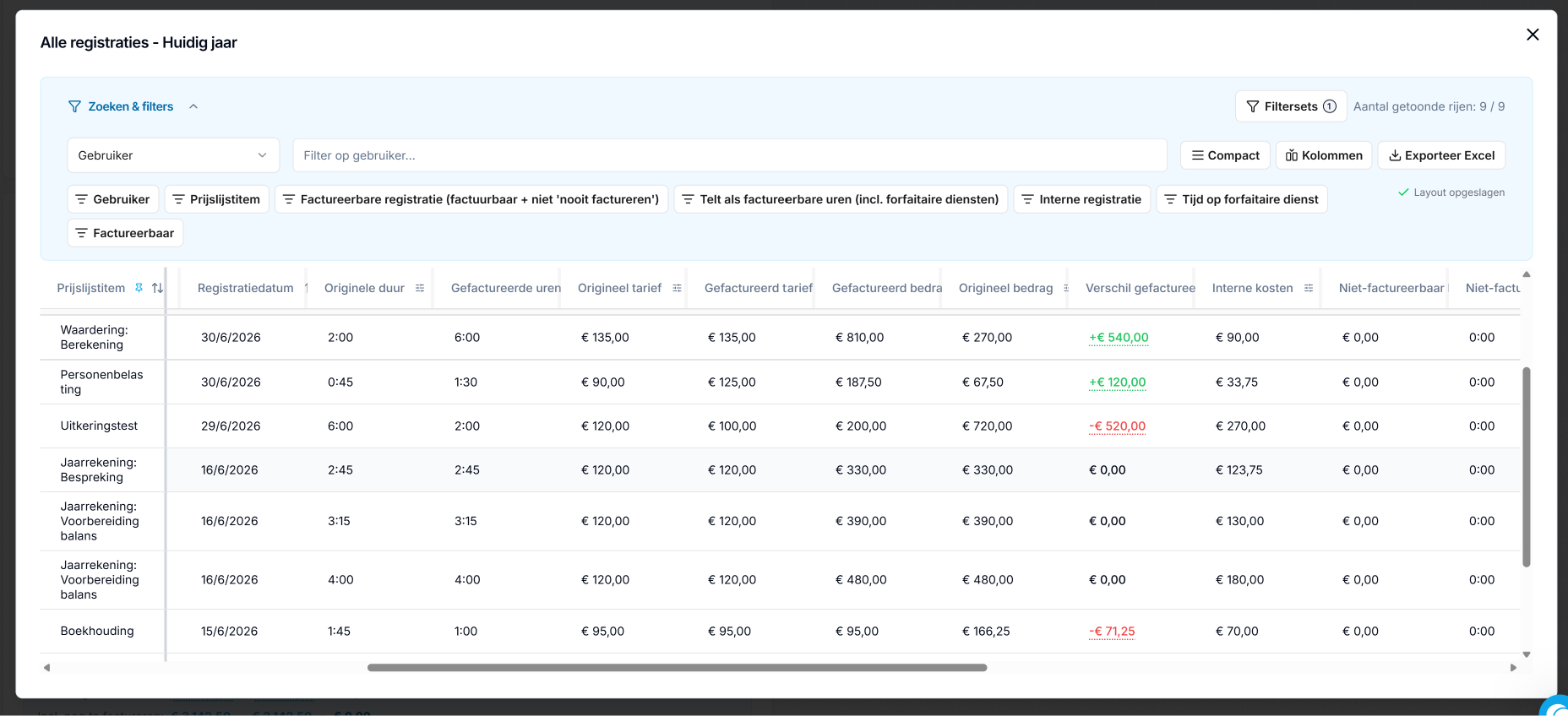The width and height of the screenshot is (1568, 716).
Task: Click the info icon next to Filtersets
Action: coord(1330,106)
